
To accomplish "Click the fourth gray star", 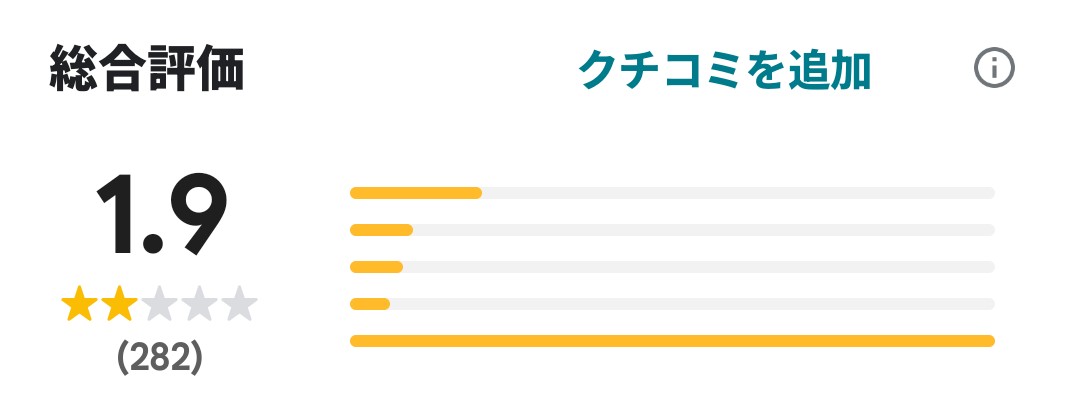I will pos(200,304).
